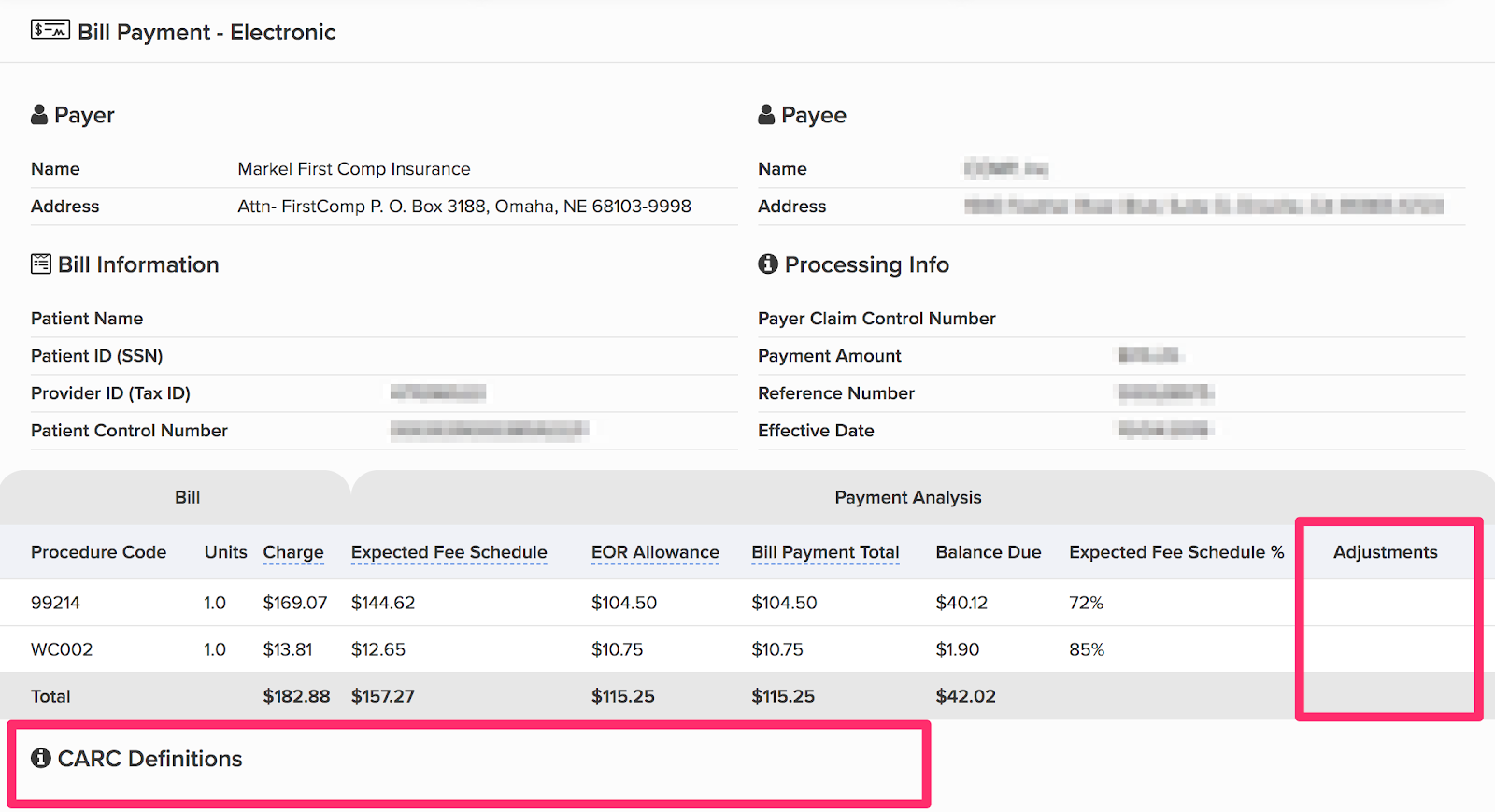Click the Processing Info circle icon
Image resolution: width=1495 pixels, height=812 pixels.
pyautogui.click(x=768, y=264)
